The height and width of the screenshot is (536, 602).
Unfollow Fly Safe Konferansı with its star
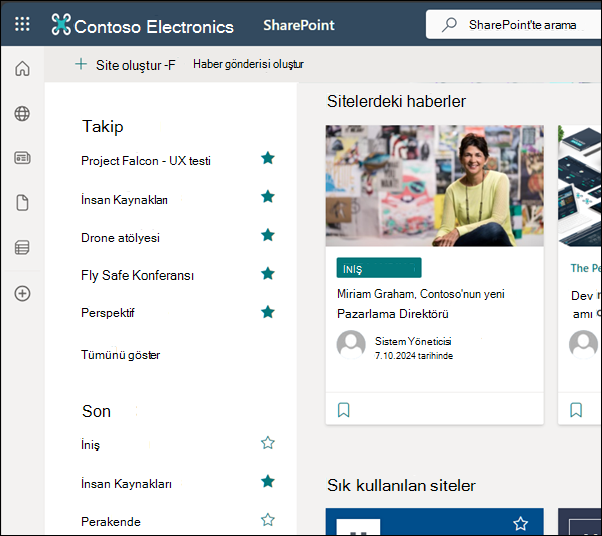268,273
